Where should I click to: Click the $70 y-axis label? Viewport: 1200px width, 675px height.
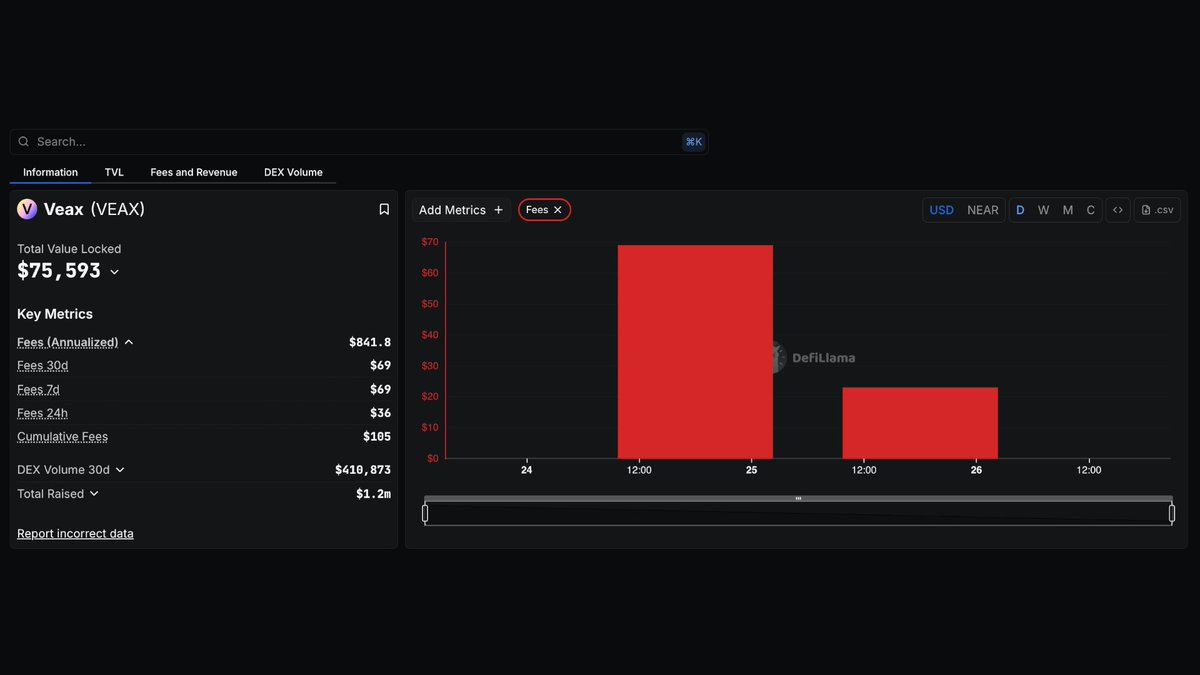(430, 242)
